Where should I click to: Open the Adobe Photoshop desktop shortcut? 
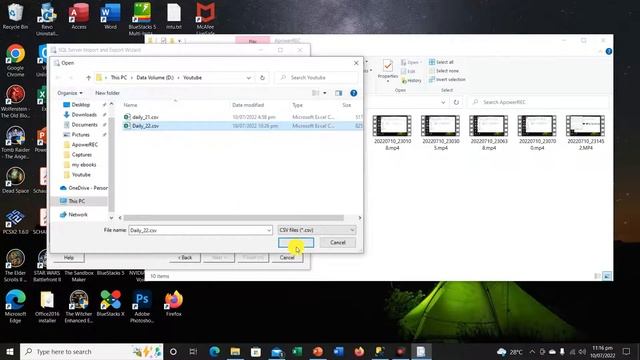(x=142, y=306)
